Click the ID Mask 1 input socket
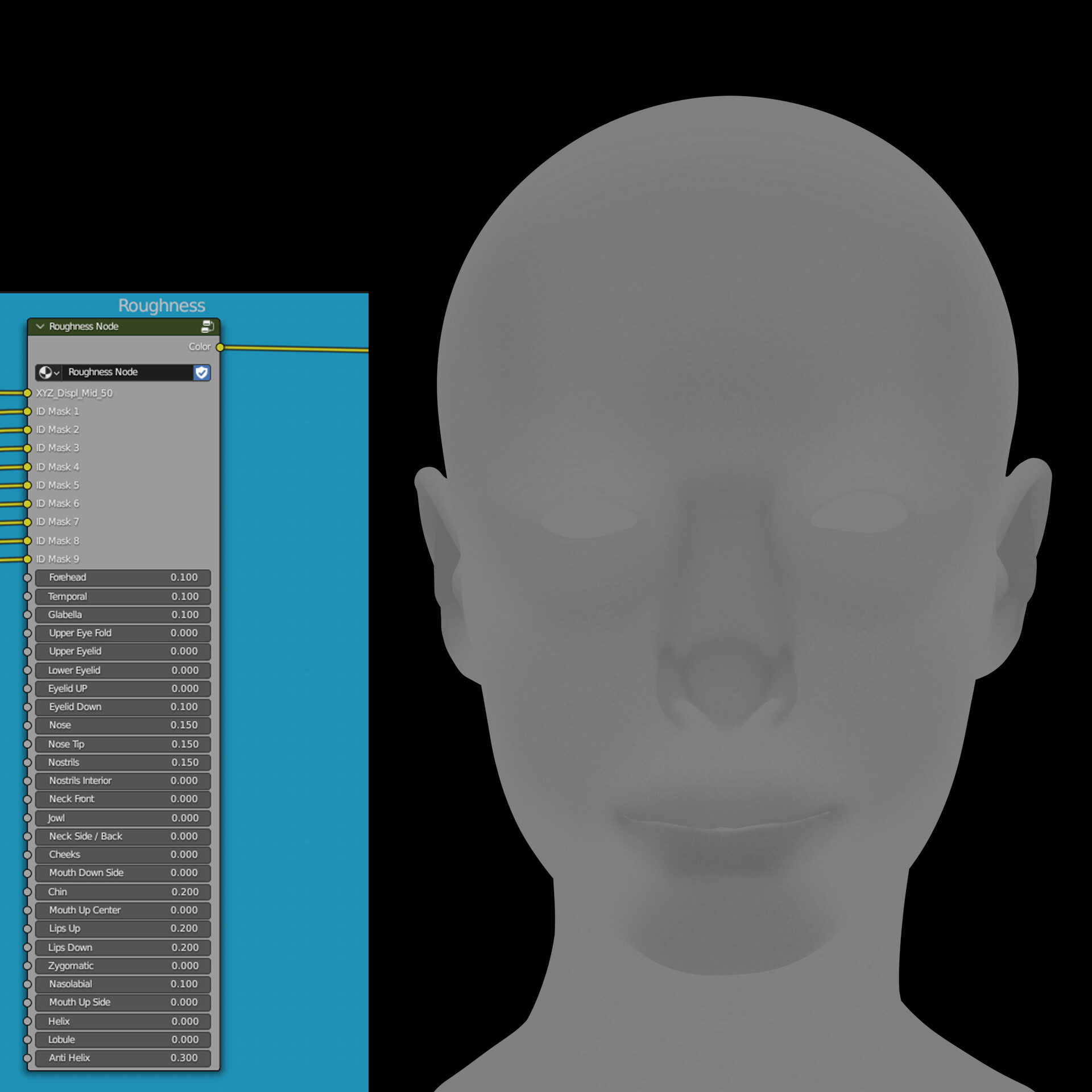Viewport: 1092px width, 1092px height. tap(27, 411)
